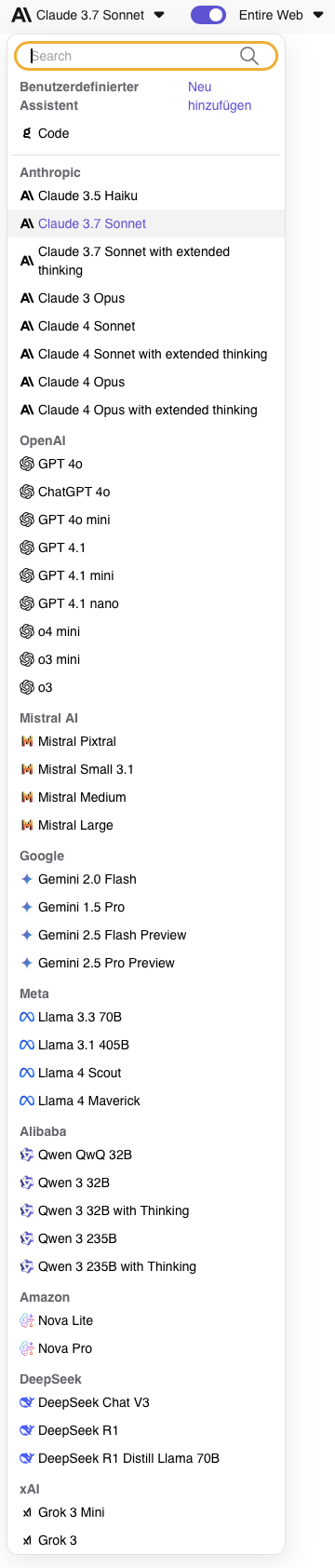Click inside the Search input field
This screenshot has height=1568, width=335.
click(132, 56)
